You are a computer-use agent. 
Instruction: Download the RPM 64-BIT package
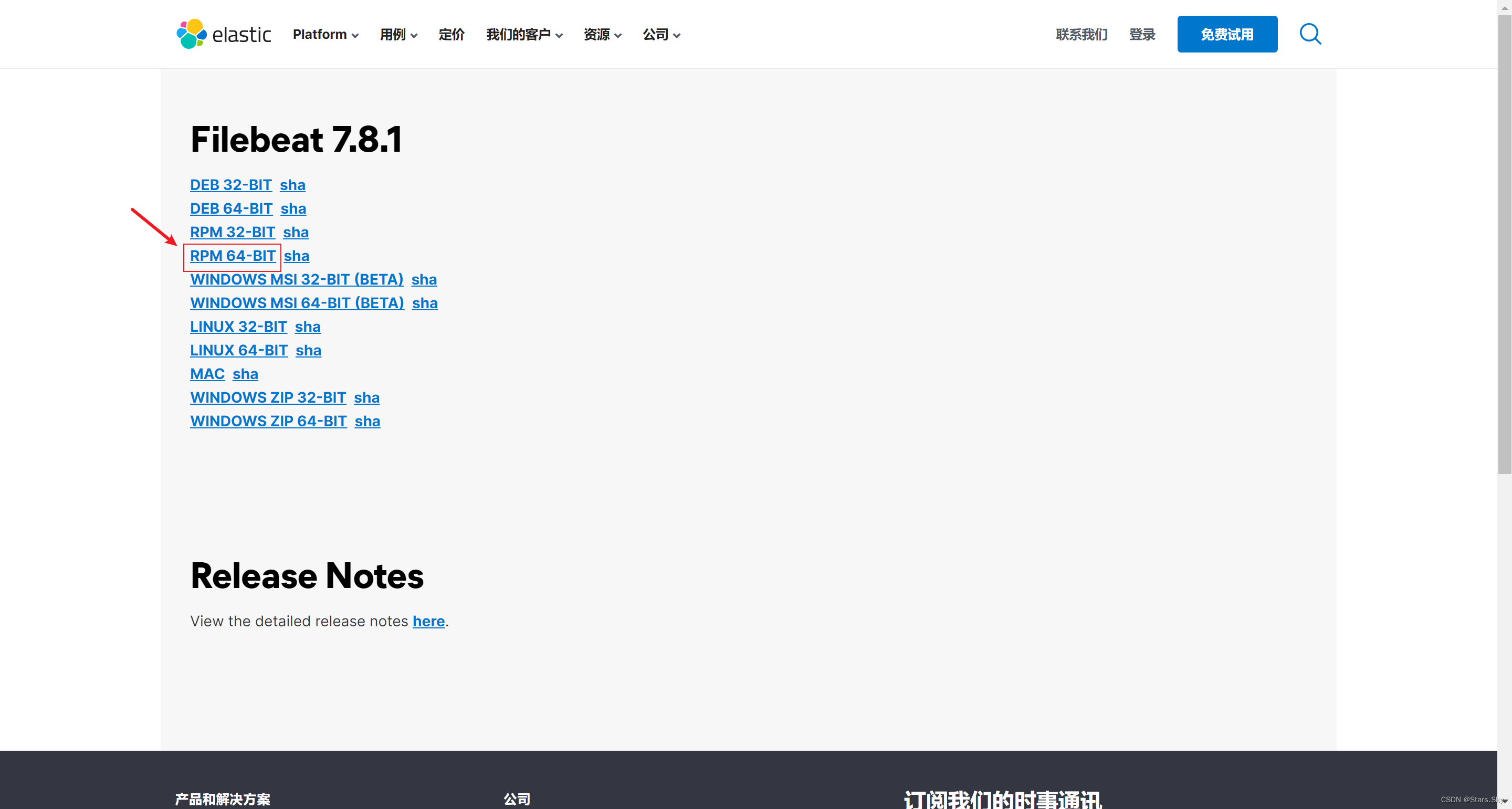[x=233, y=256]
